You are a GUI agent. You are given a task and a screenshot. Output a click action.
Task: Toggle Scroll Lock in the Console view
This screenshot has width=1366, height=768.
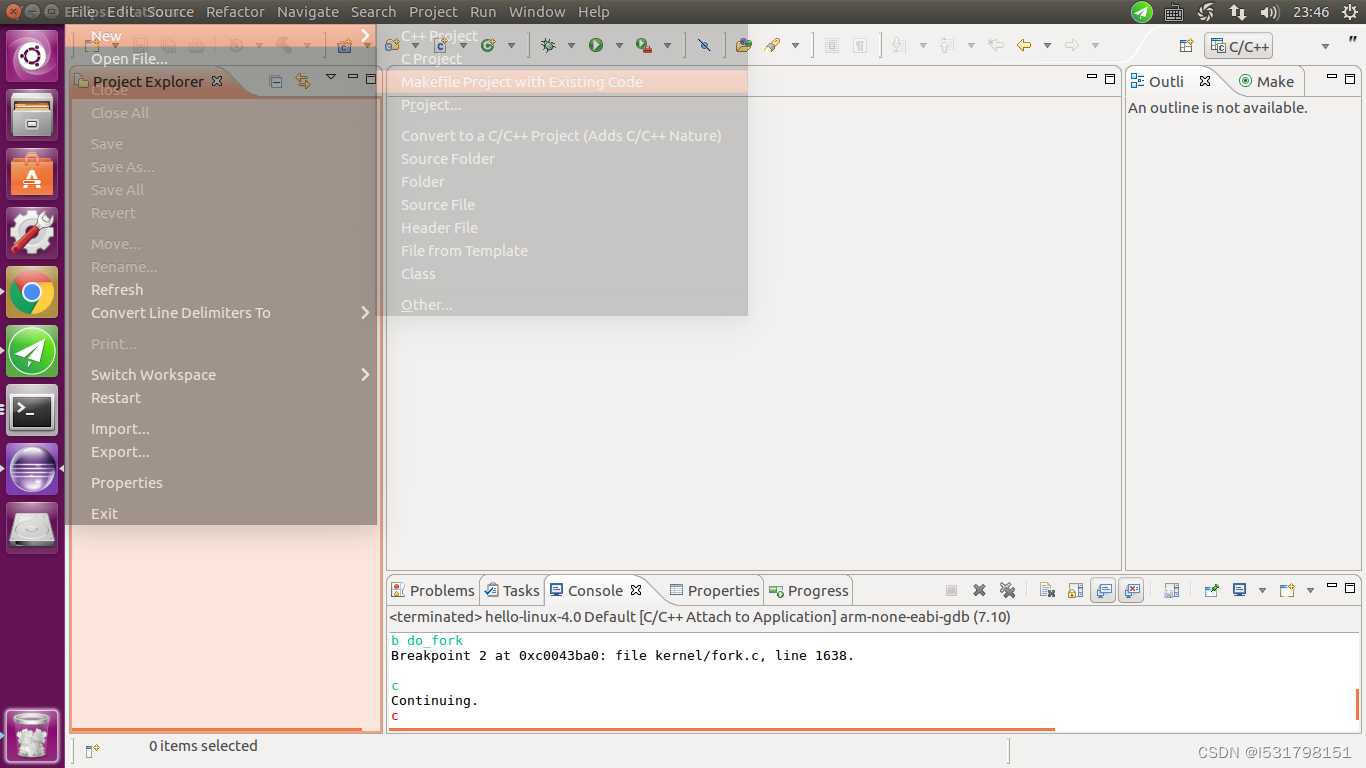click(1076, 590)
